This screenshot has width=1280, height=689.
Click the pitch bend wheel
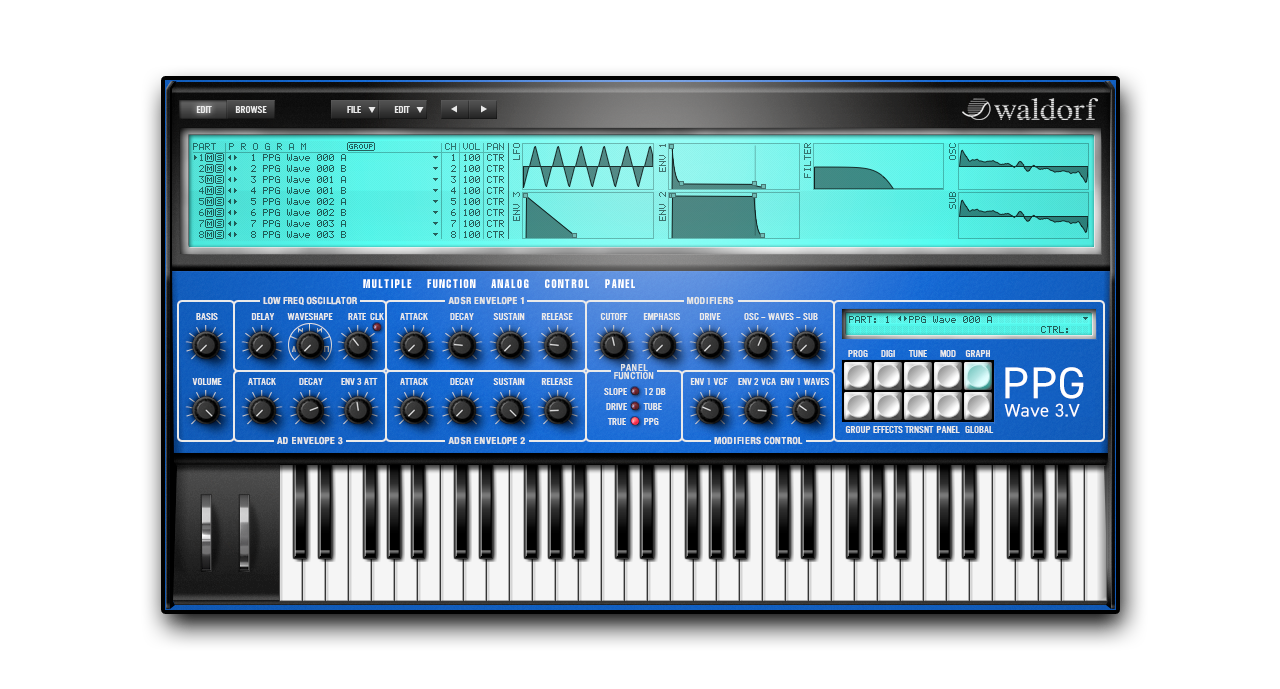coord(207,531)
